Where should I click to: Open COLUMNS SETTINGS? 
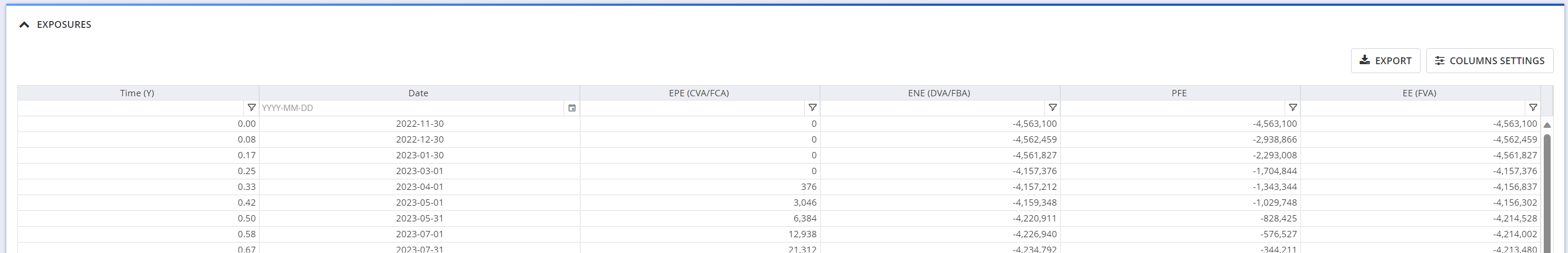[1489, 61]
